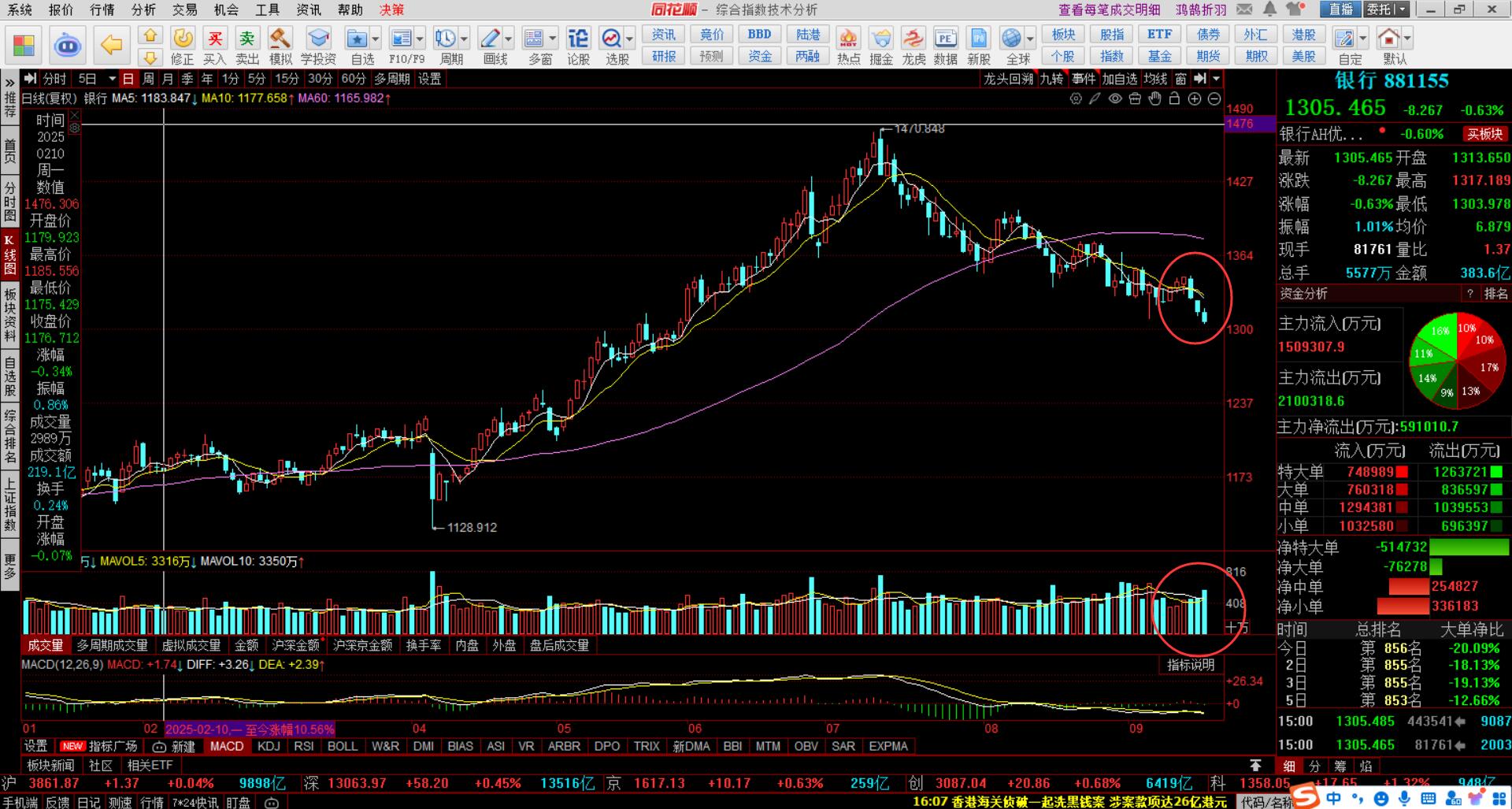Click the 论股 discussion icon
Screen dimensions: 1512x809
coord(578,39)
